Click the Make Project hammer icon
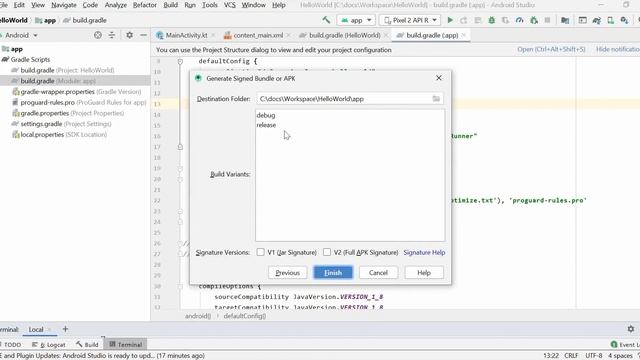This screenshot has width=640, height=360. click(x=326, y=20)
